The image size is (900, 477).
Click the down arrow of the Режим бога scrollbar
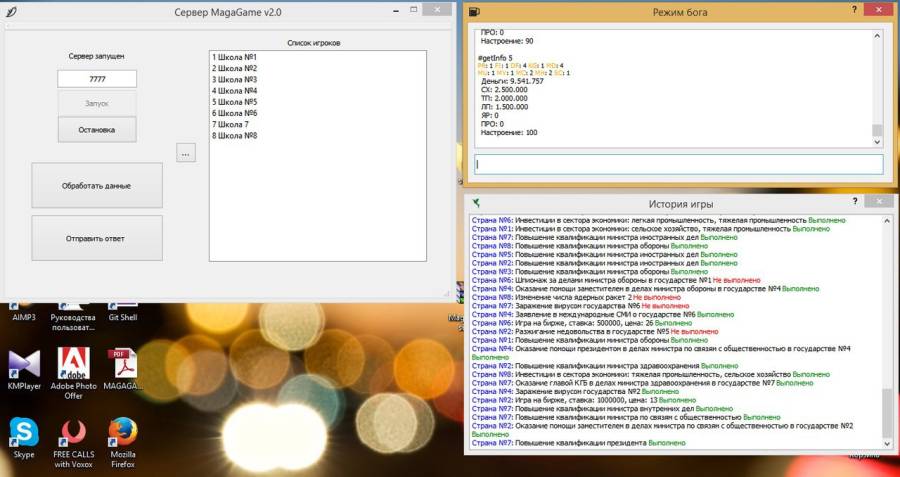[x=877, y=142]
